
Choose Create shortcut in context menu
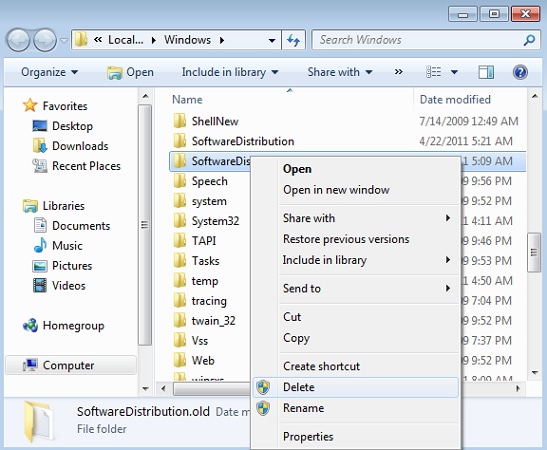[356, 366]
